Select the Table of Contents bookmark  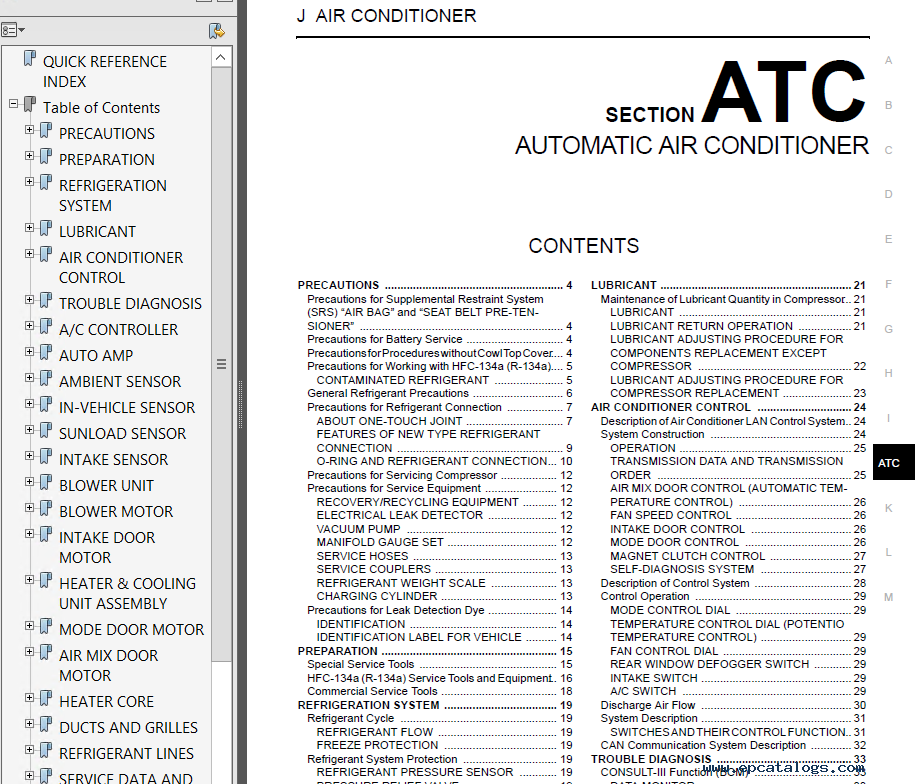101,108
